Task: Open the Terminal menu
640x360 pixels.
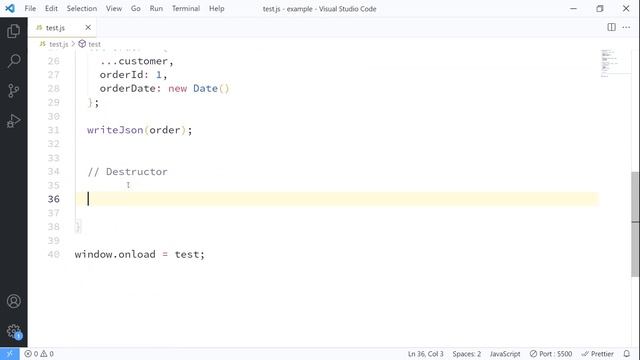Action: pos(186,9)
